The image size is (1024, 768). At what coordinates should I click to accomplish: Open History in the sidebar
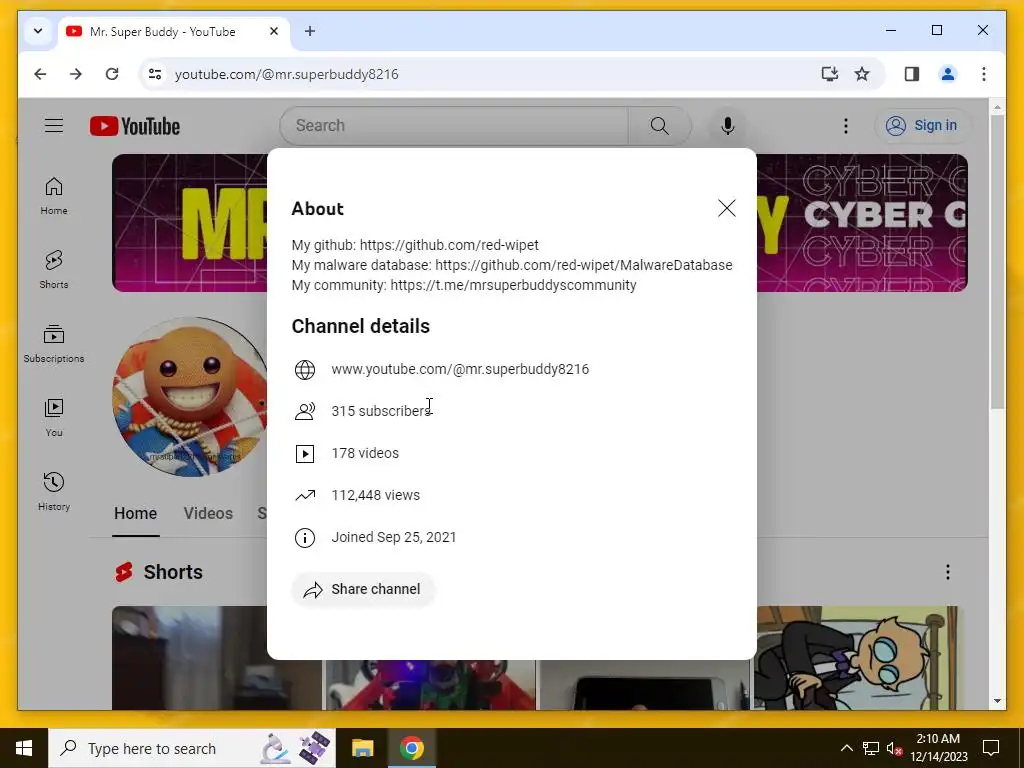[x=54, y=492]
